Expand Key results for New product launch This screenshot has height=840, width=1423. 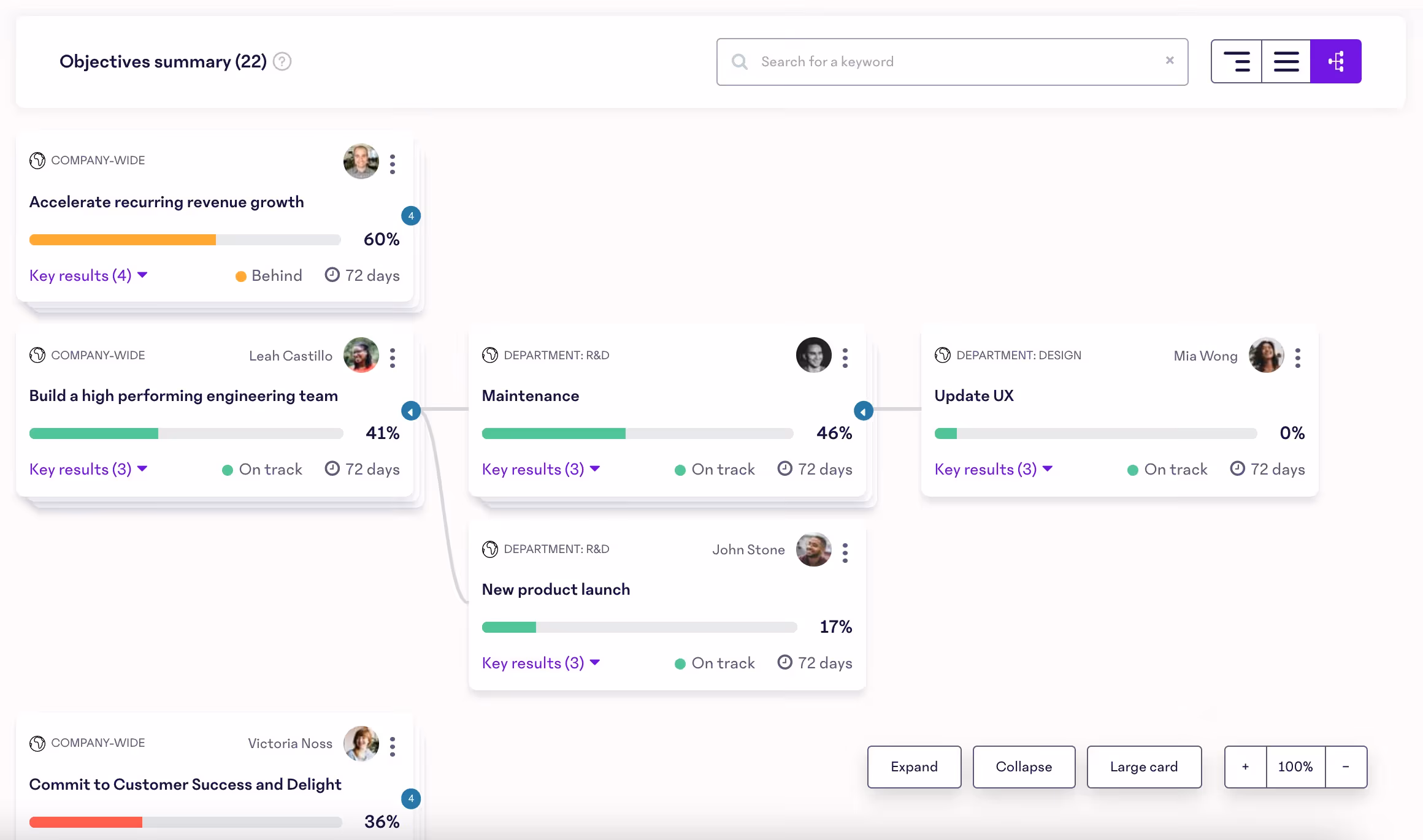point(541,663)
